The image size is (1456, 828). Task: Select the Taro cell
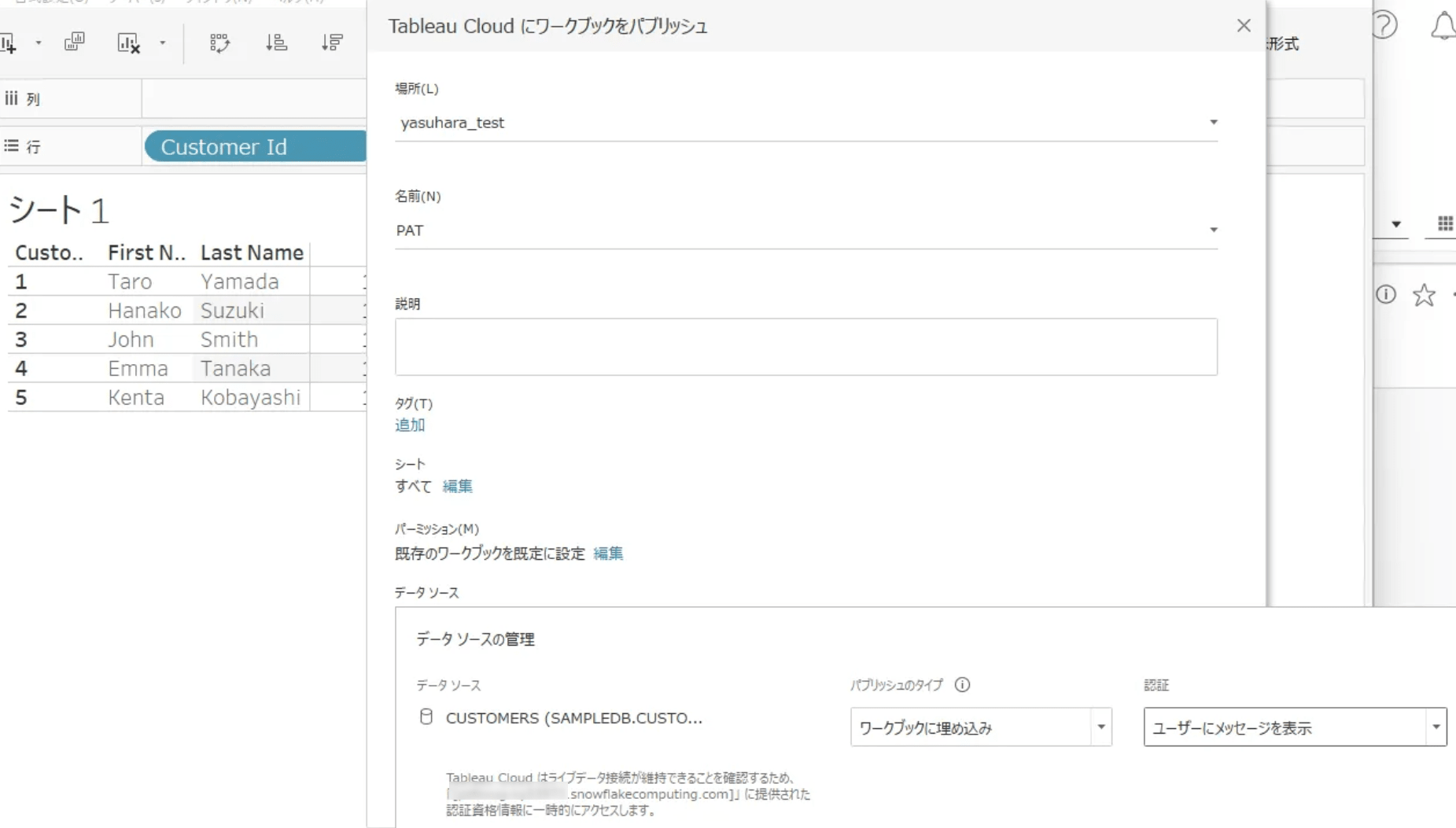130,282
